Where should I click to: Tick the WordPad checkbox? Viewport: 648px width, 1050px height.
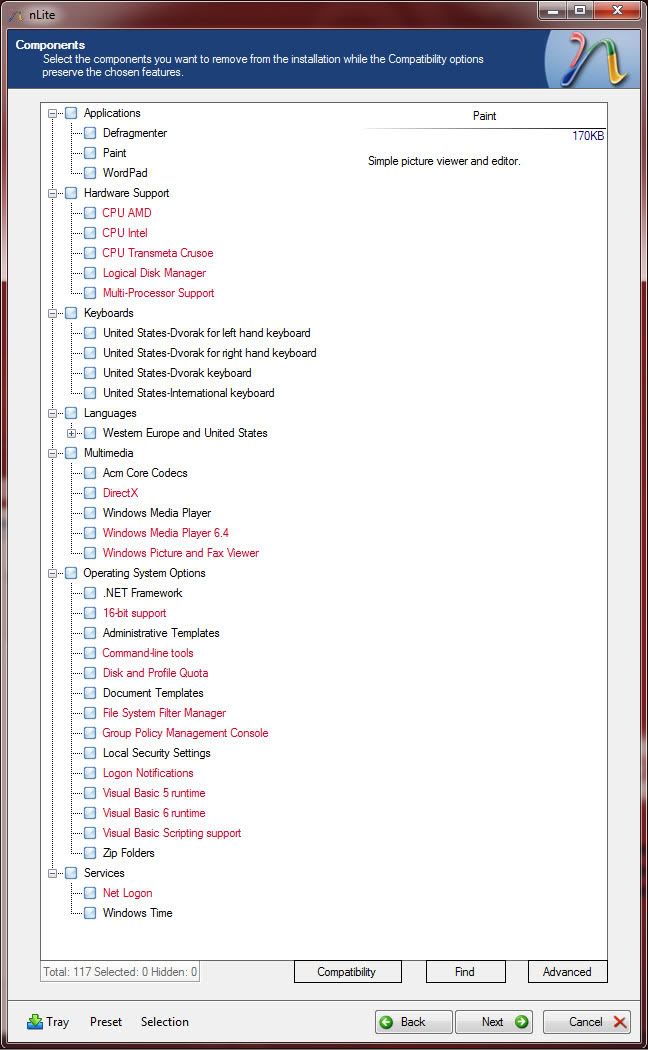tap(90, 173)
